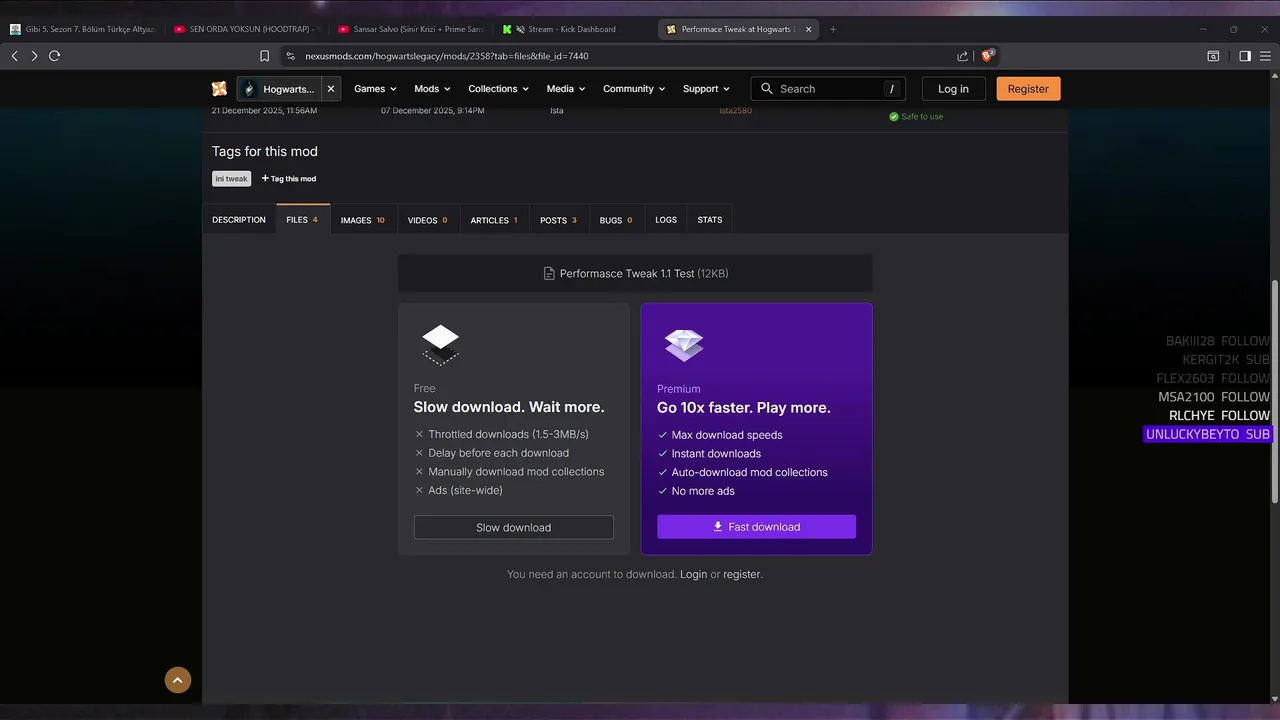Open the Articles tab

click(494, 220)
